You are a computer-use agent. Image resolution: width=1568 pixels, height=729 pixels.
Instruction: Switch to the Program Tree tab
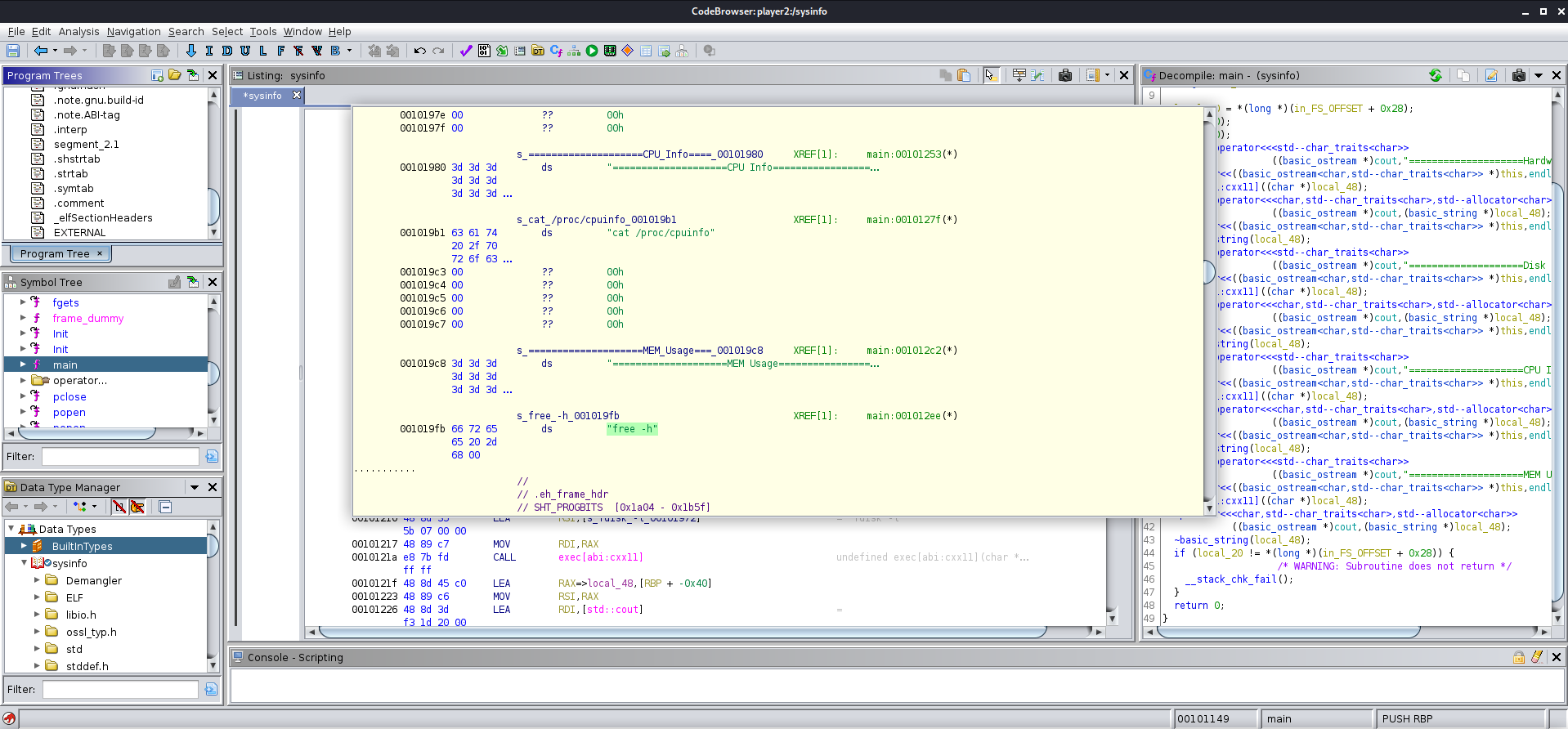click(x=55, y=253)
